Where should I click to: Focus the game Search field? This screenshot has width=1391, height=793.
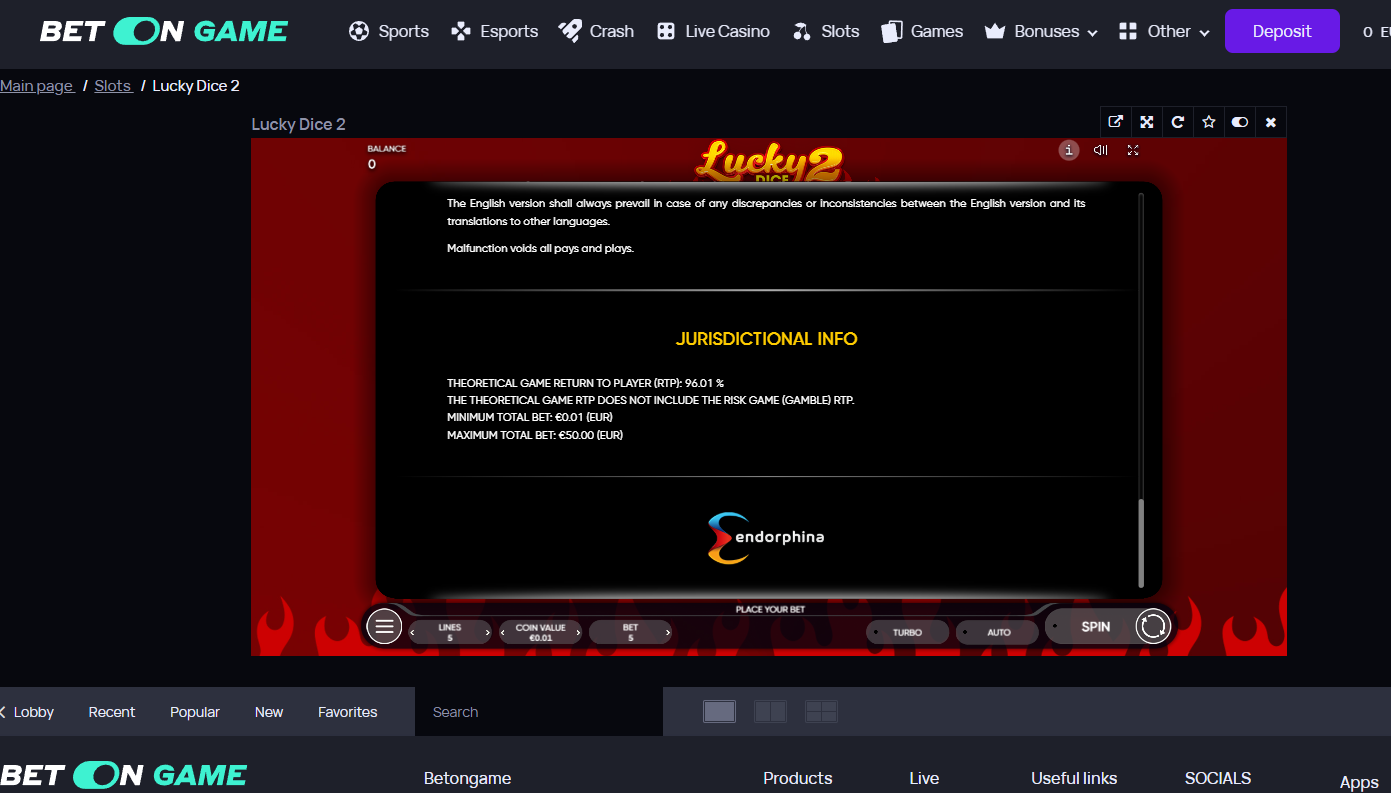click(539, 712)
